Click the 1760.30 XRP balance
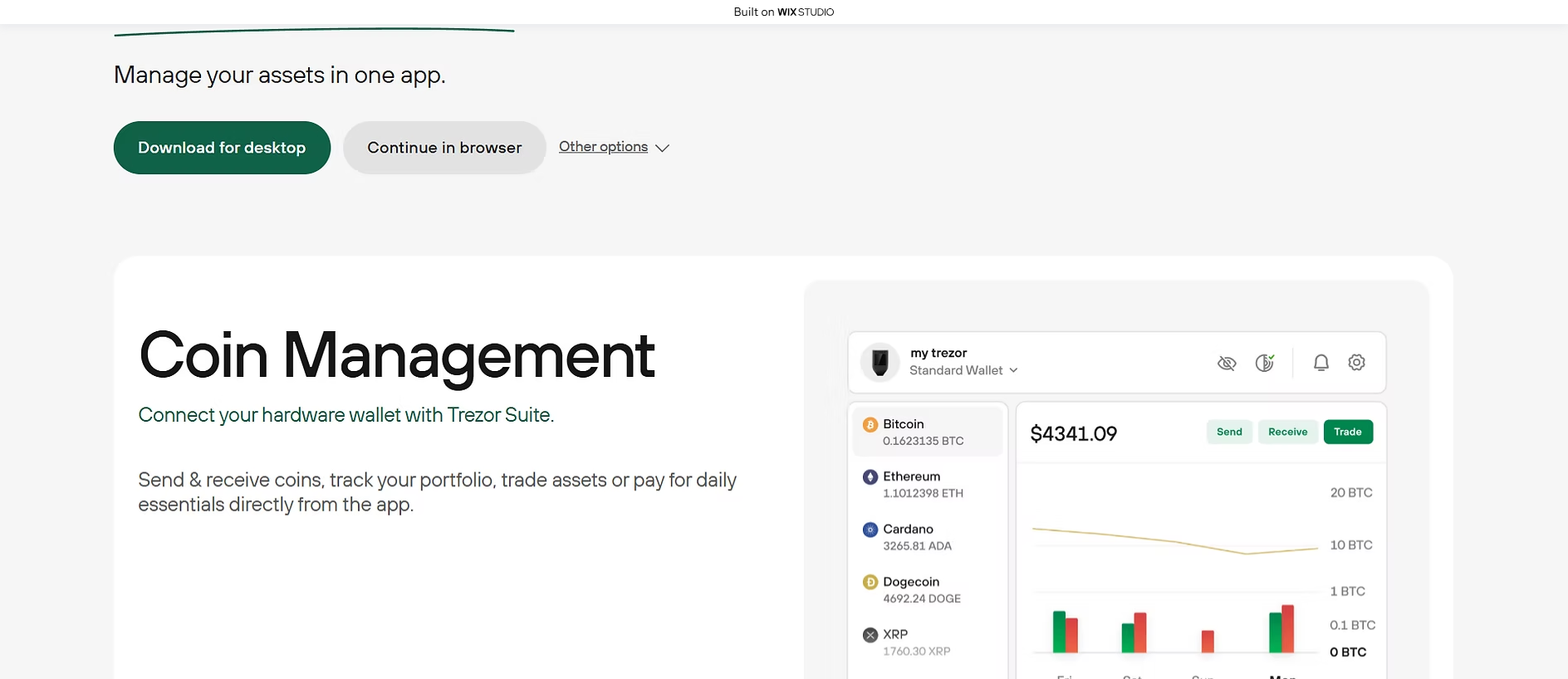 coord(917,652)
